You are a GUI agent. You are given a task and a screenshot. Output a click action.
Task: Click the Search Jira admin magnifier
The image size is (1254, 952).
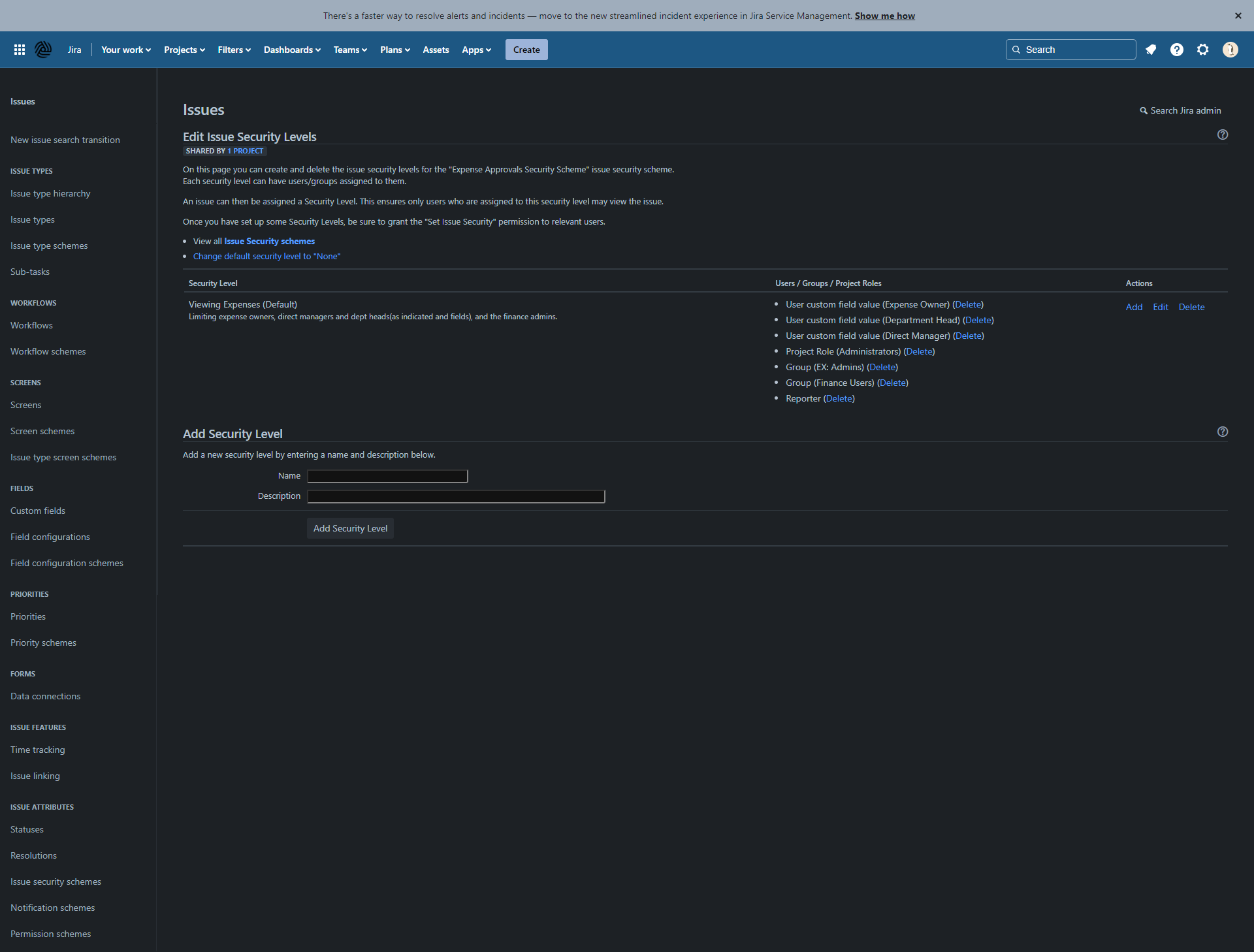(1144, 111)
